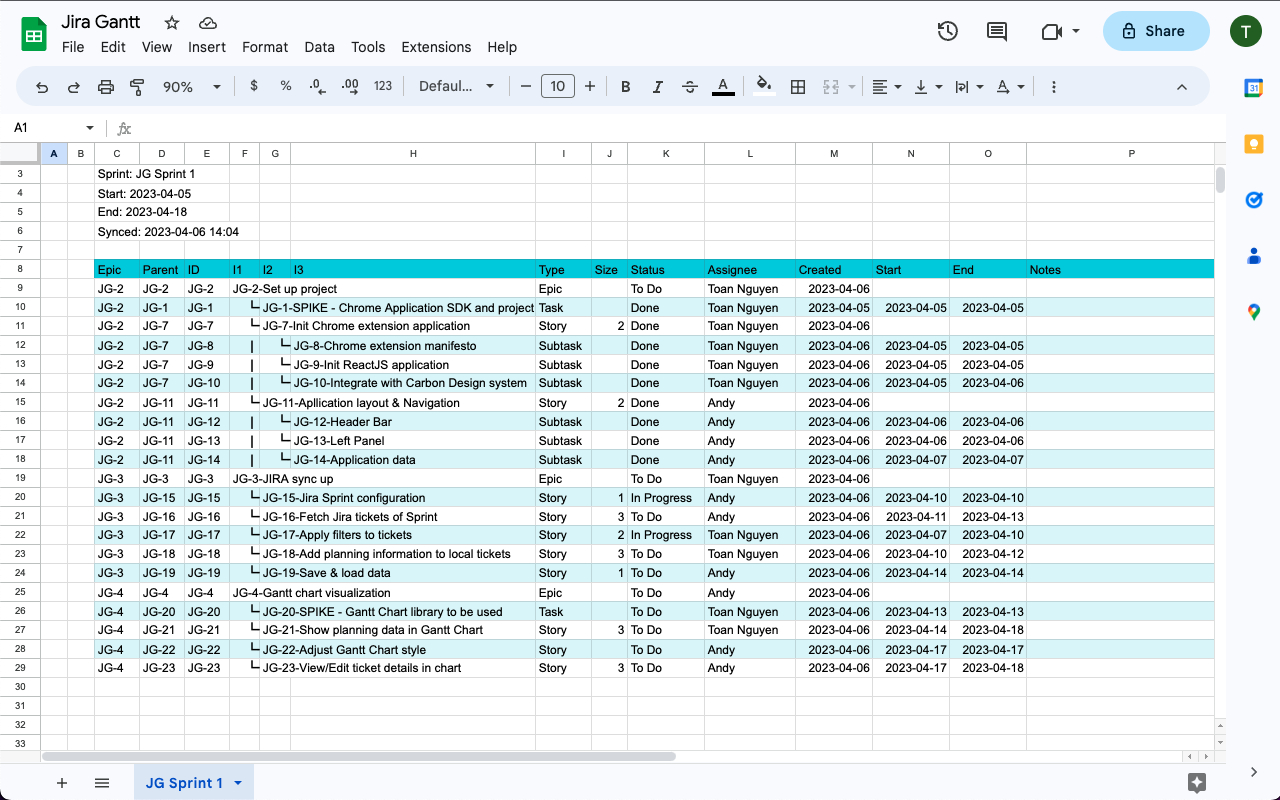Format selection as currency
Image resolution: width=1280 pixels, height=800 pixels.
click(253, 86)
